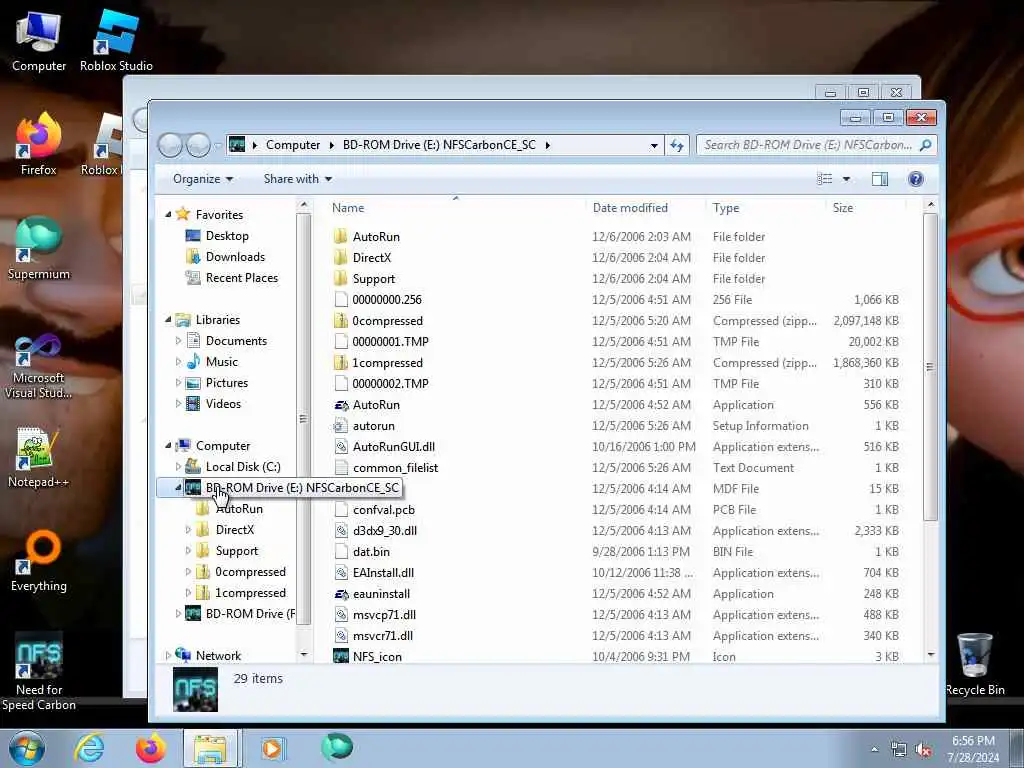Click the Windows Start orb
The height and width of the screenshot is (768, 1024).
coord(27,748)
